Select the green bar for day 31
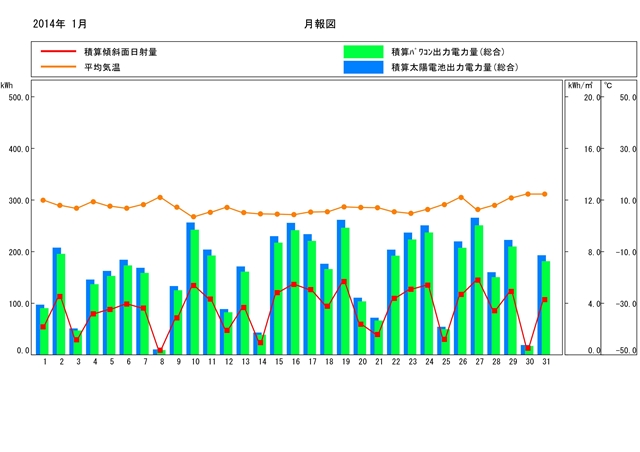The width and height of the screenshot is (640, 452). coord(546,308)
